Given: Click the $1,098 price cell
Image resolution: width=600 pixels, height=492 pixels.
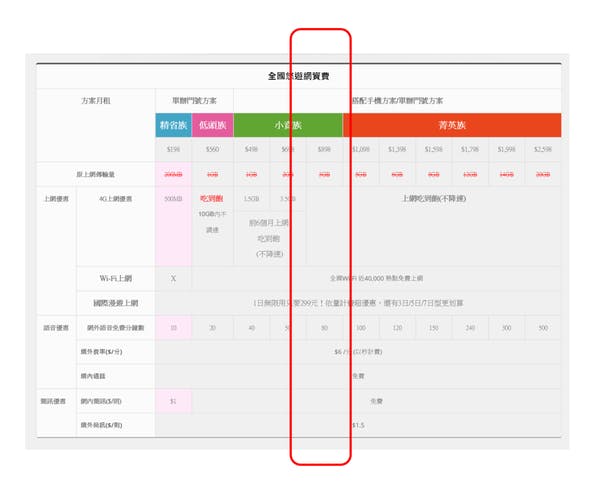Looking at the screenshot, I should click(361, 149).
